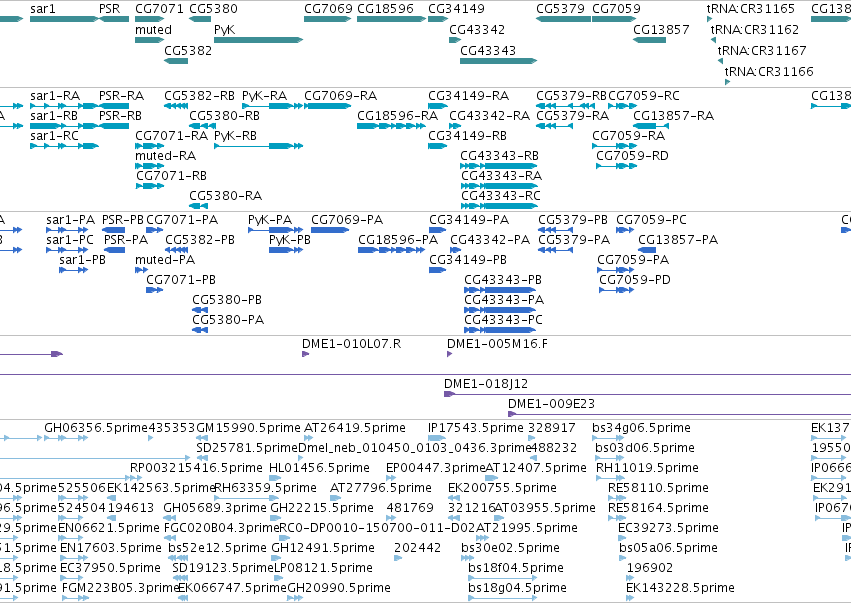The image size is (851, 603).
Task: Click the CG43343-RC transcript label
Action: [500, 196]
